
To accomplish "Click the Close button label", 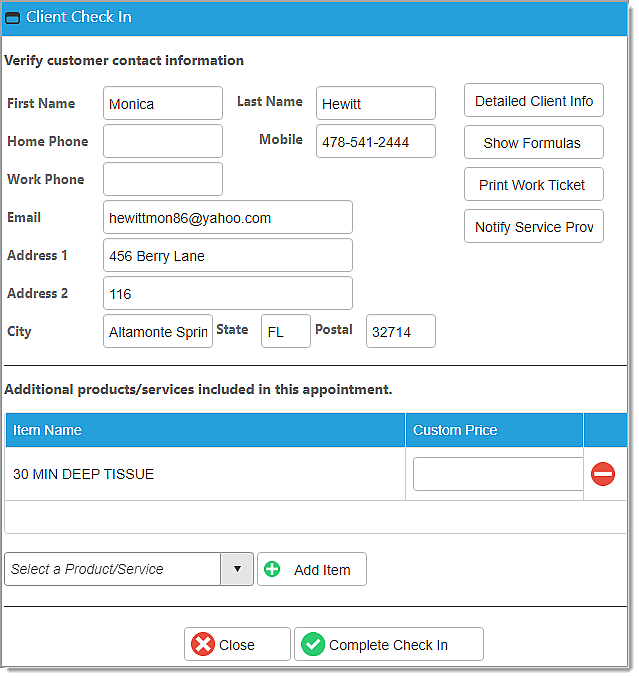I will click(x=236, y=645).
